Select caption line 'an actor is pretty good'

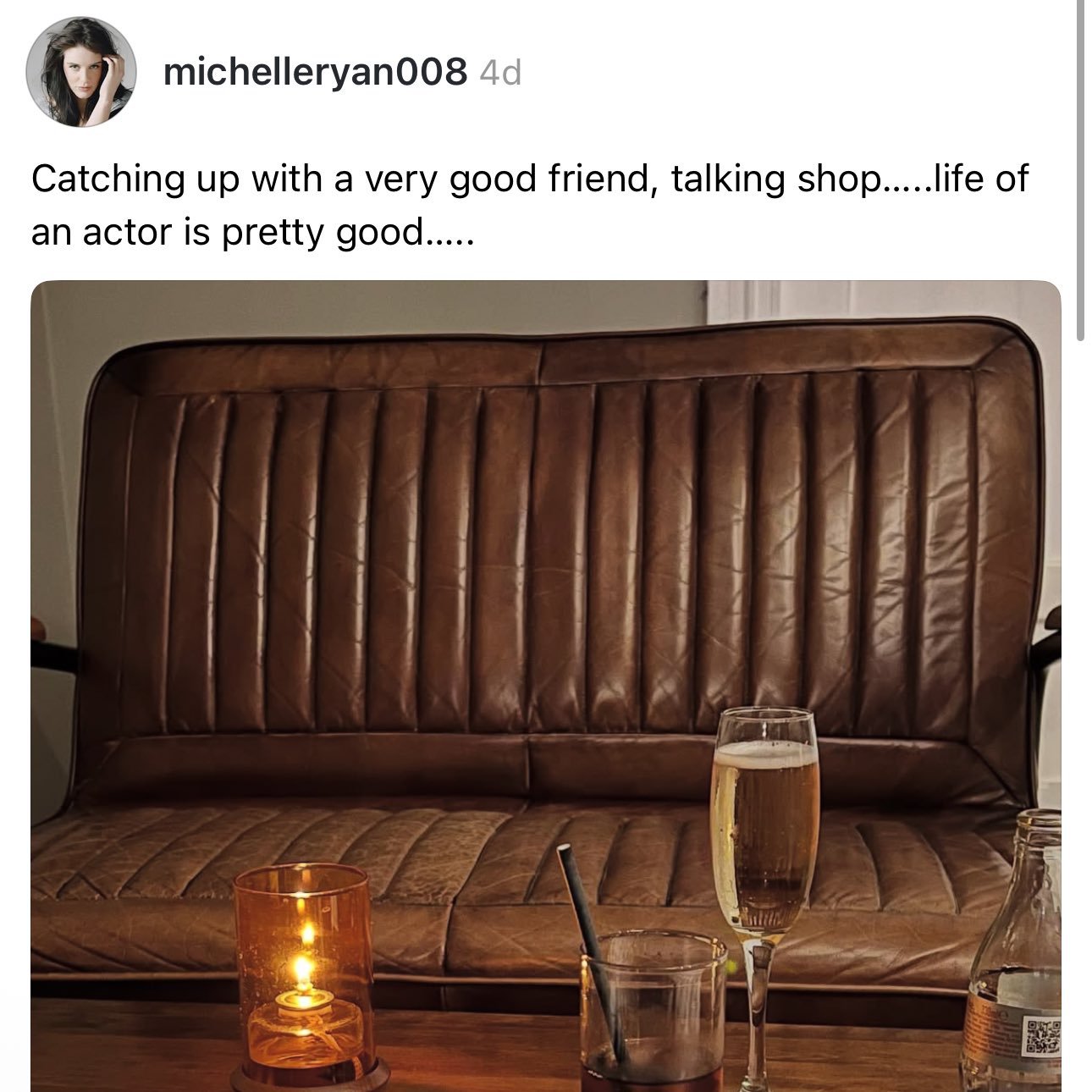pos(252,231)
